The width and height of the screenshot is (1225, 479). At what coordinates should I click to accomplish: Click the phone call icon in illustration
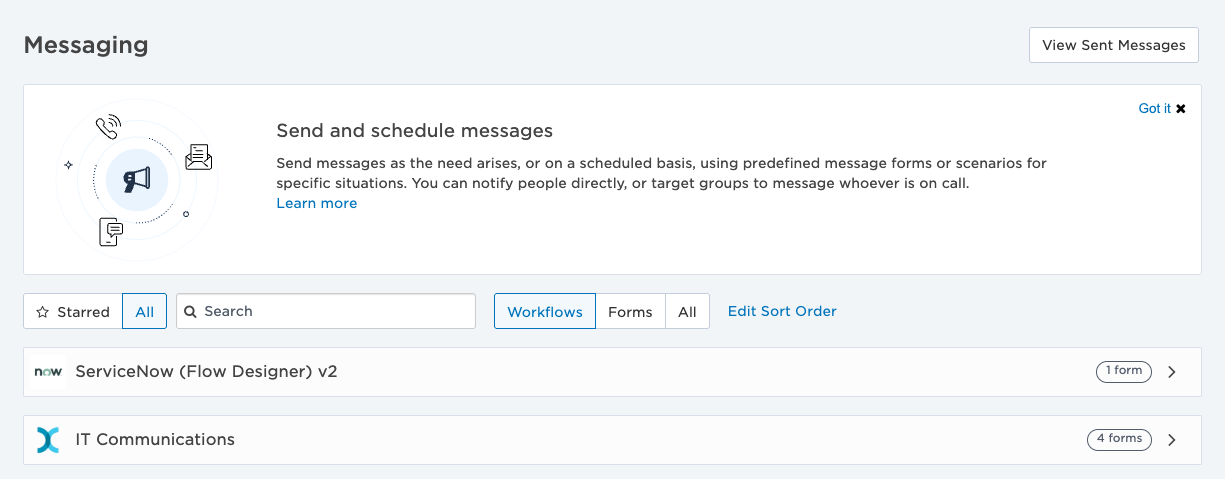click(108, 127)
